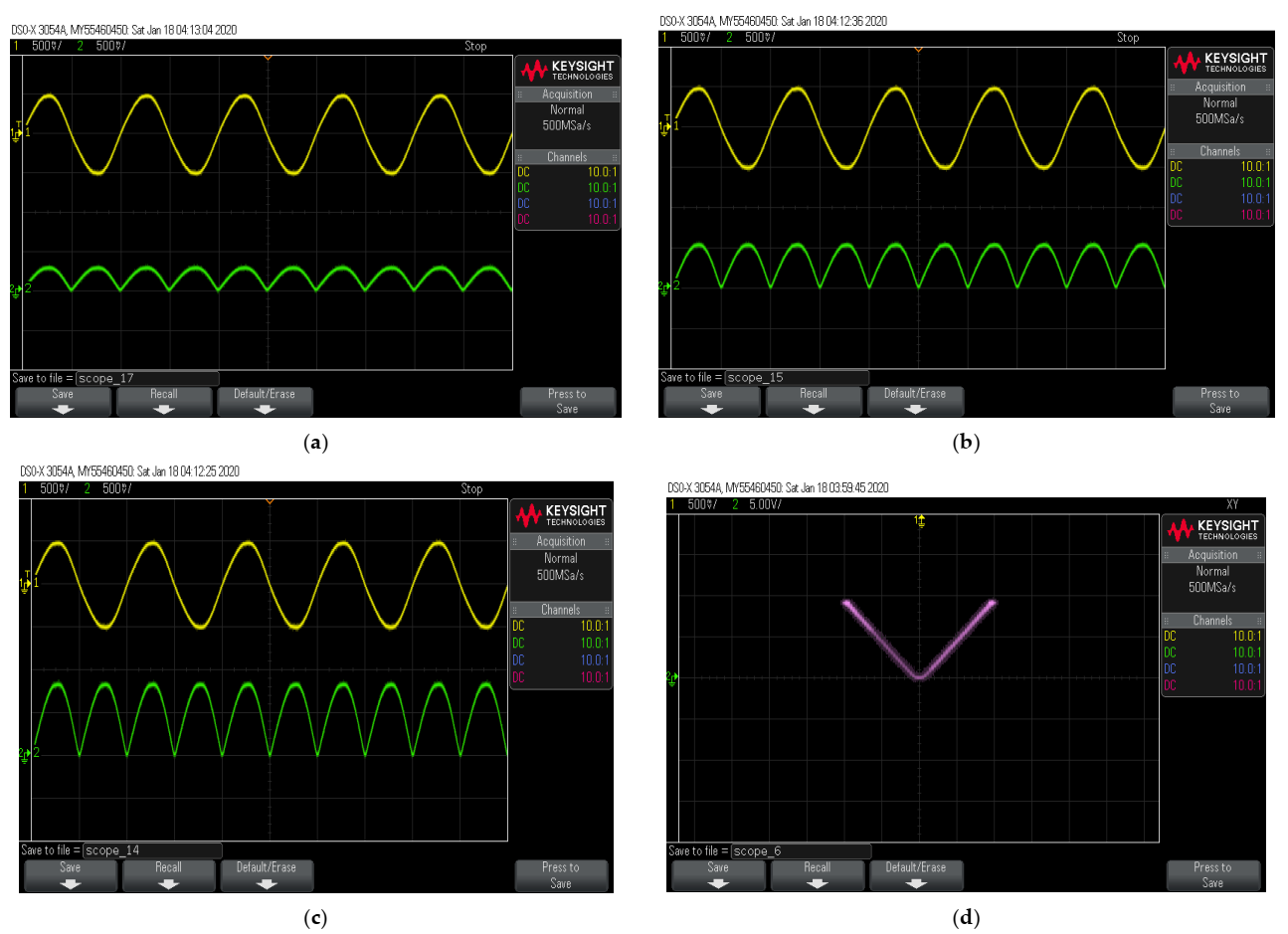
Task: Open Acquisition panel header in scope_6 capture
Action: coord(1212,555)
